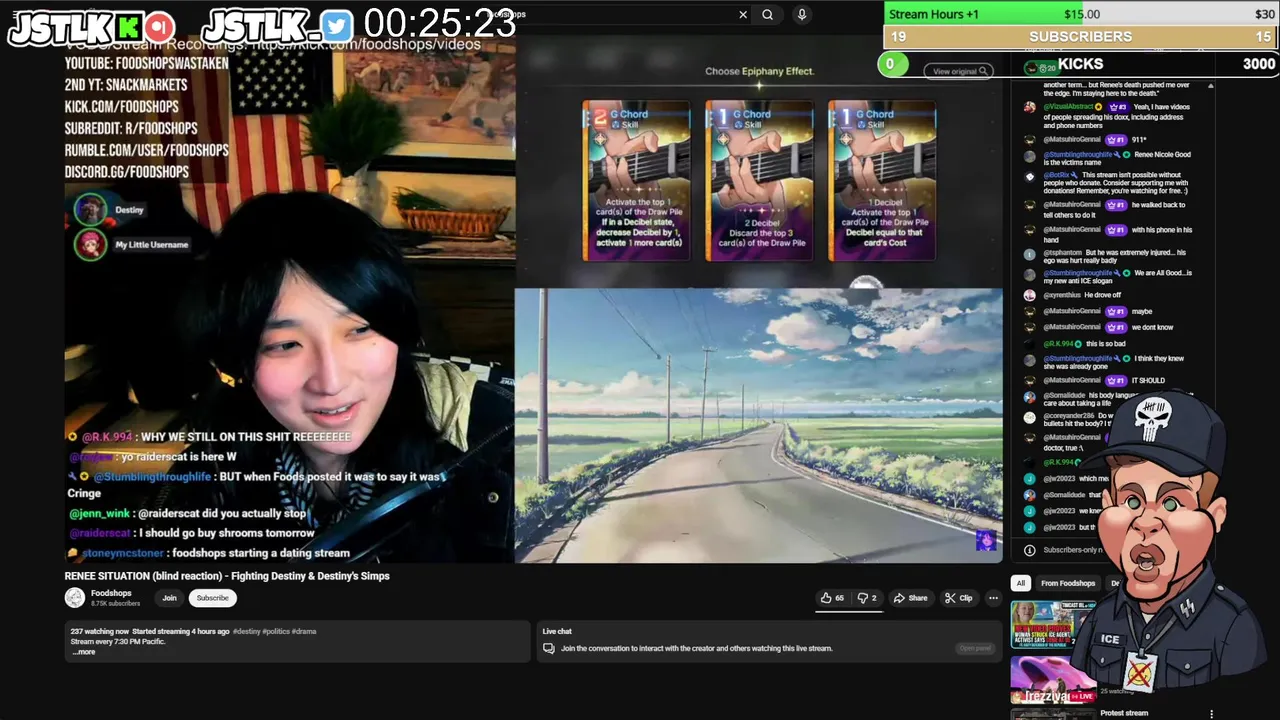This screenshot has height=720, width=1280.
Task: Share the live stream
Action: (x=910, y=598)
